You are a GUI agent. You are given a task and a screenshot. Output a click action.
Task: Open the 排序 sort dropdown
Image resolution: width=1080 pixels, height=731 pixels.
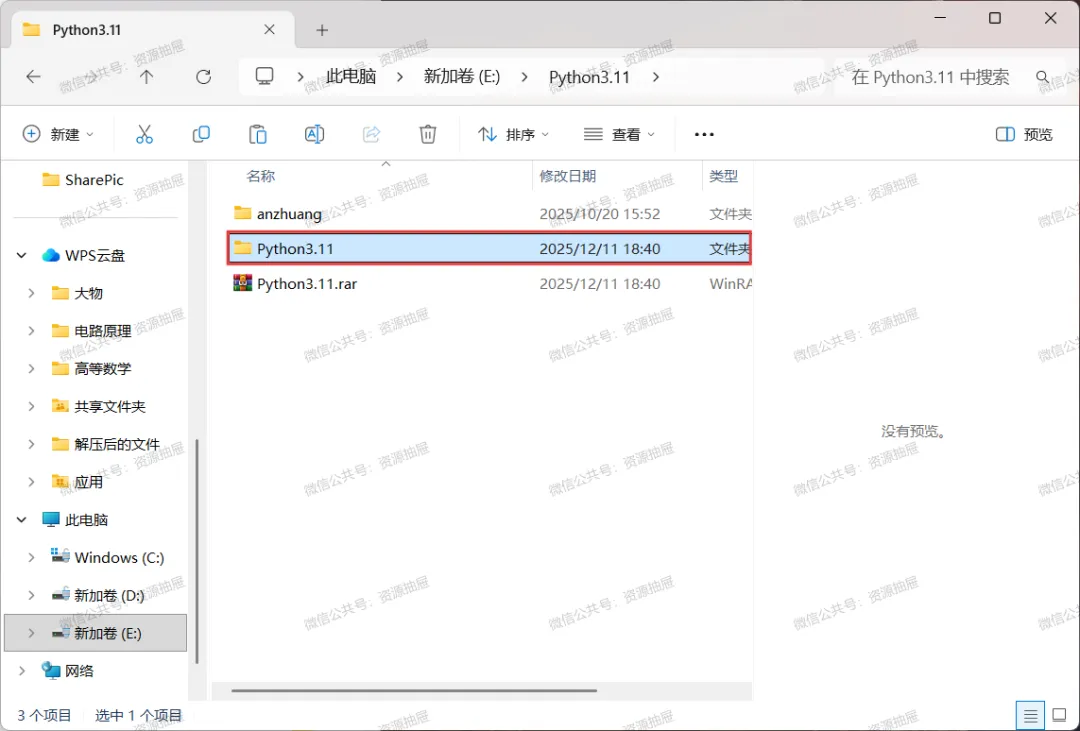click(x=514, y=134)
